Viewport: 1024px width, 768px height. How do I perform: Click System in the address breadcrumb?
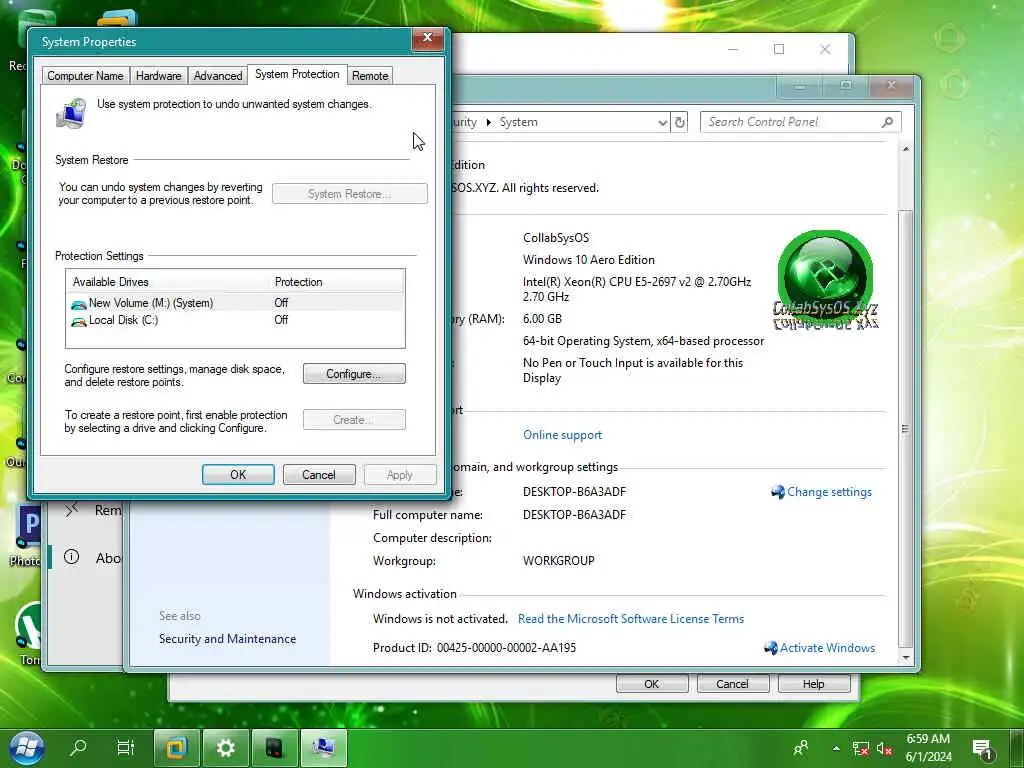pyautogui.click(x=519, y=122)
